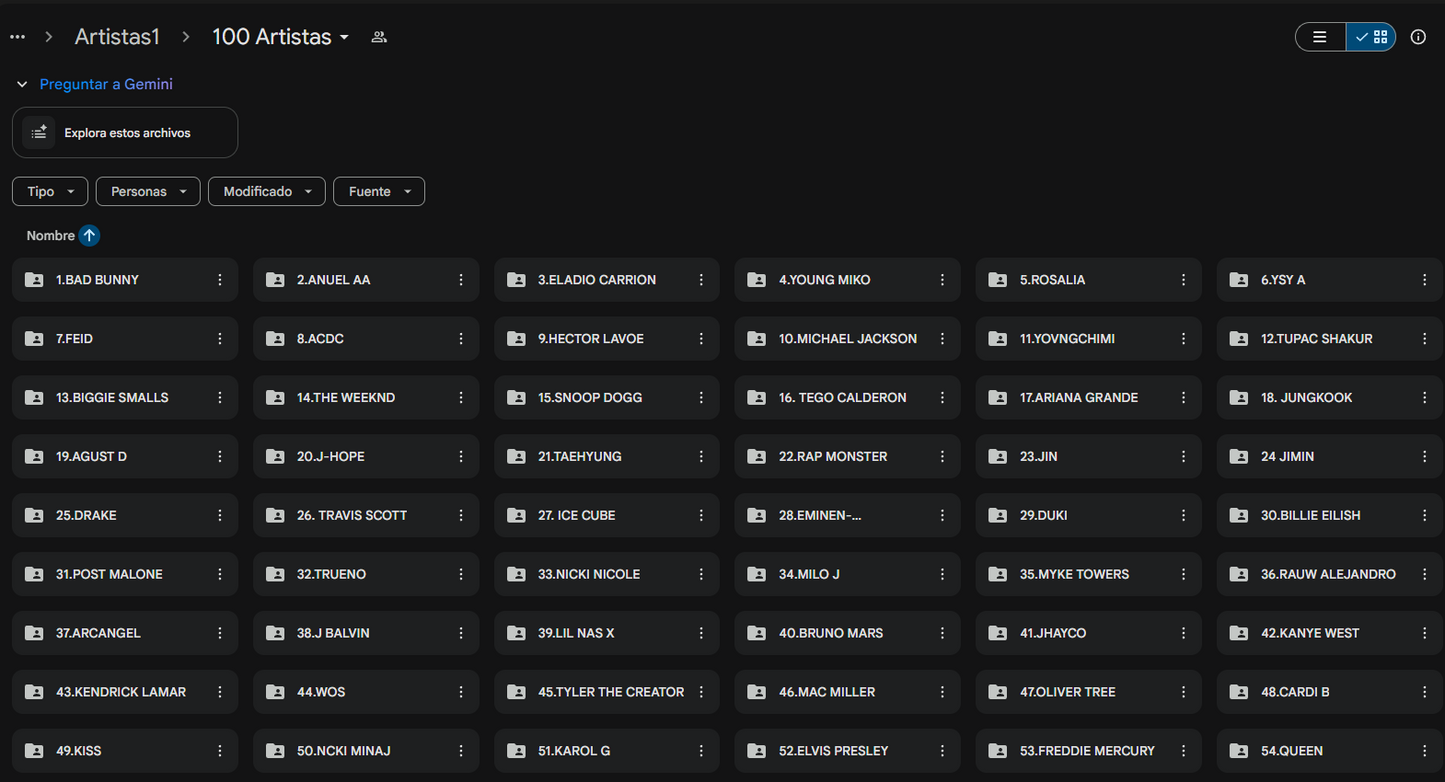Viewport: 1445px width, 782px height.
Task: Open more options for 4.YOUNG MIKO folder
Action: (943, 280)
